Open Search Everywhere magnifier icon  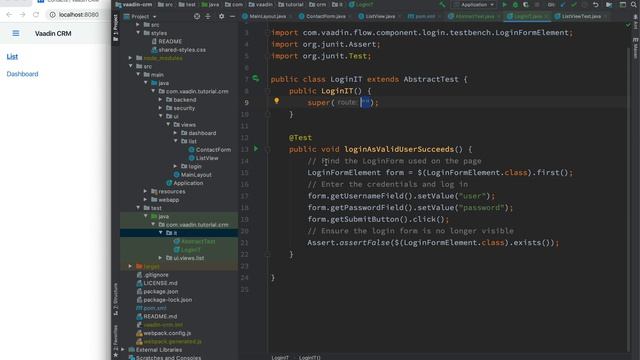[633, 4]
